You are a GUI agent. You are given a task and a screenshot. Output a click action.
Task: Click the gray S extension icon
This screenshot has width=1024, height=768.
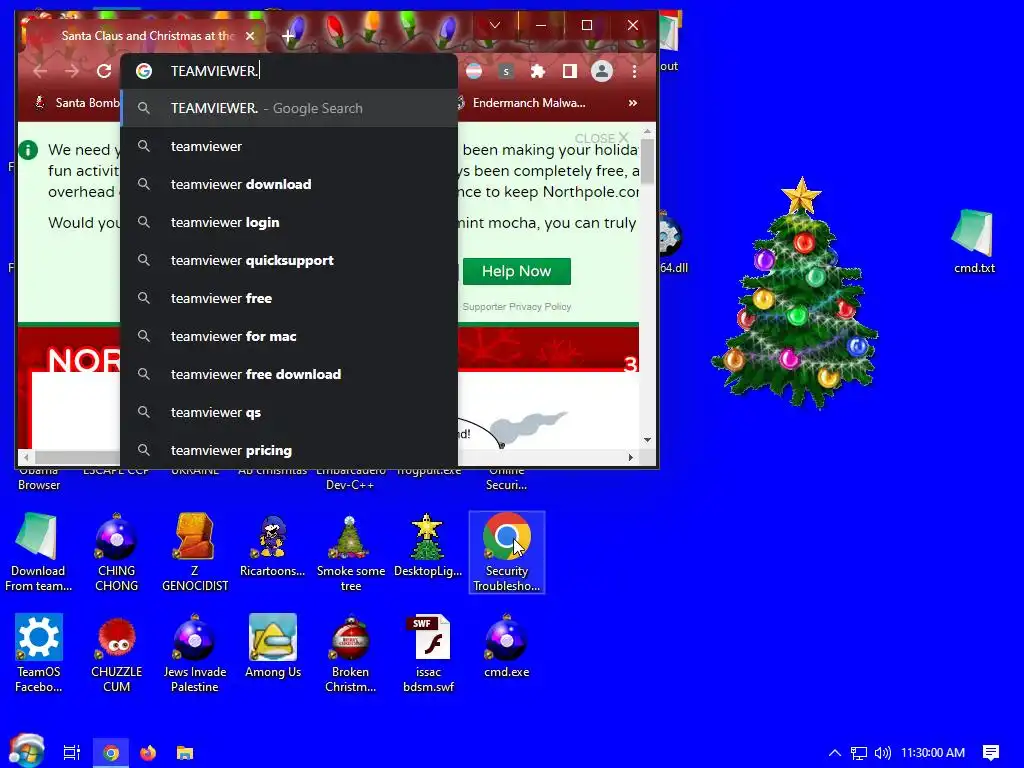coord(505,71)
